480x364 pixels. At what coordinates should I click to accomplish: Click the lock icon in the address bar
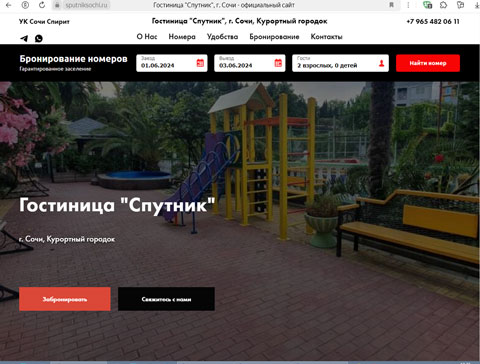click(57, 5)
